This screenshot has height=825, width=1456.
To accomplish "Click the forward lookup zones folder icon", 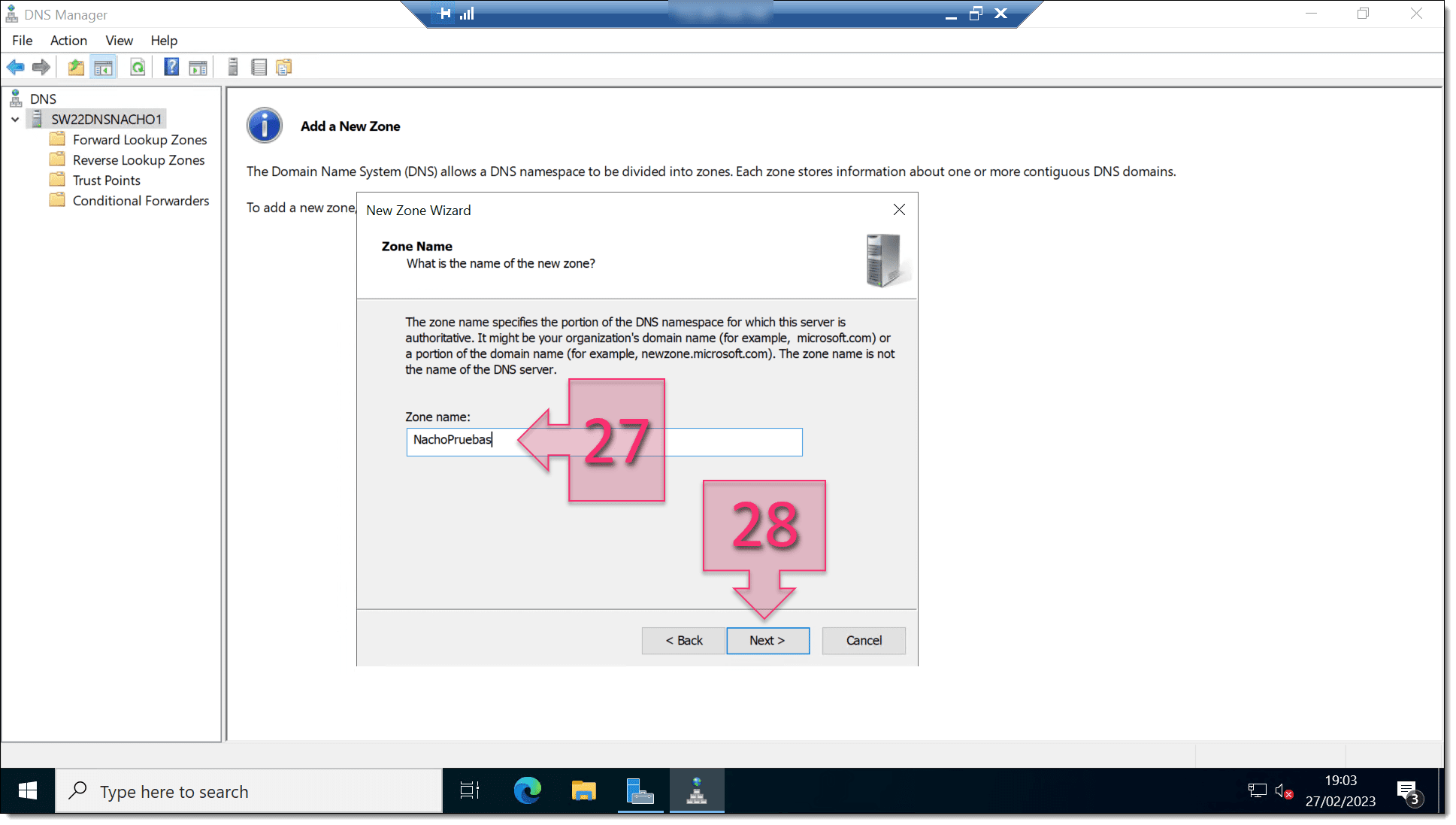I will [x=57, y=139].
